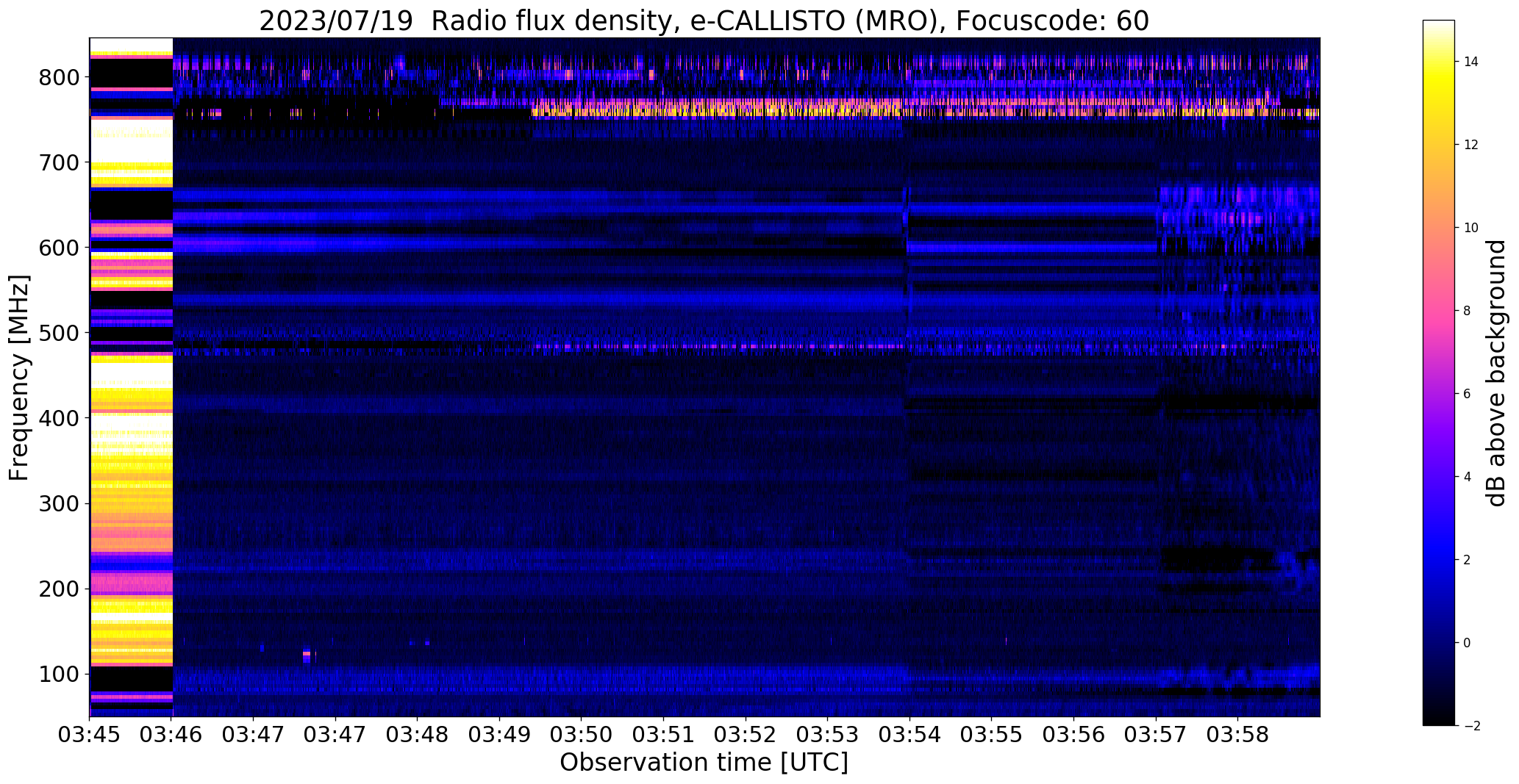Click the 12 colorbar tick label
This screenshot has width=1519, height=784.
1471,145
